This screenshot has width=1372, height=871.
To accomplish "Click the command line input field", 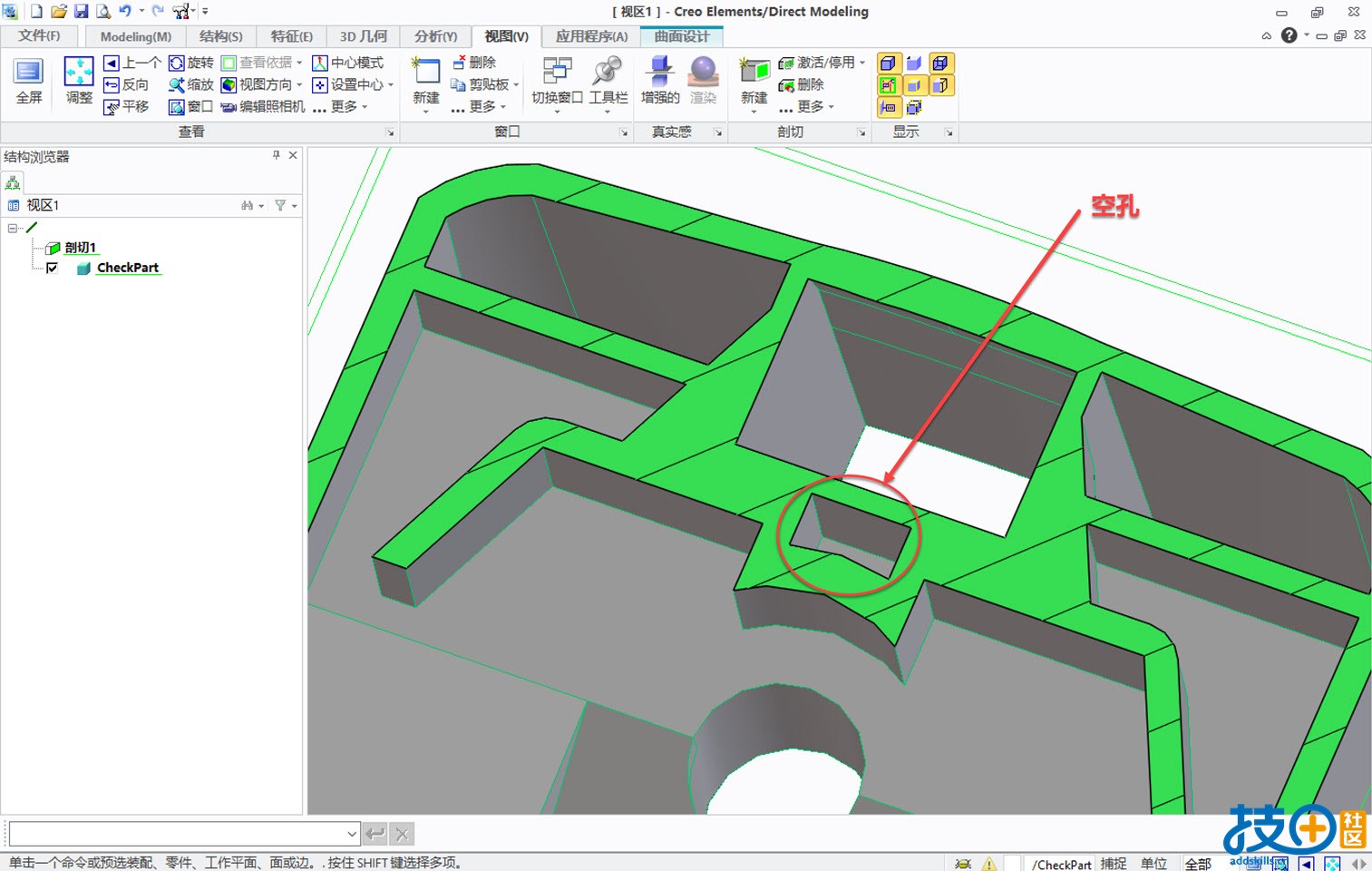I will (x=177, y=834).
